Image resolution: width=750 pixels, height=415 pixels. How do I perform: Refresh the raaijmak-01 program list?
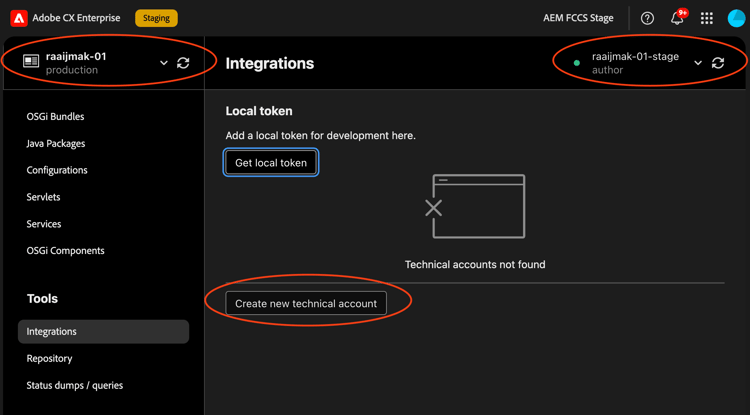(183, 63)
